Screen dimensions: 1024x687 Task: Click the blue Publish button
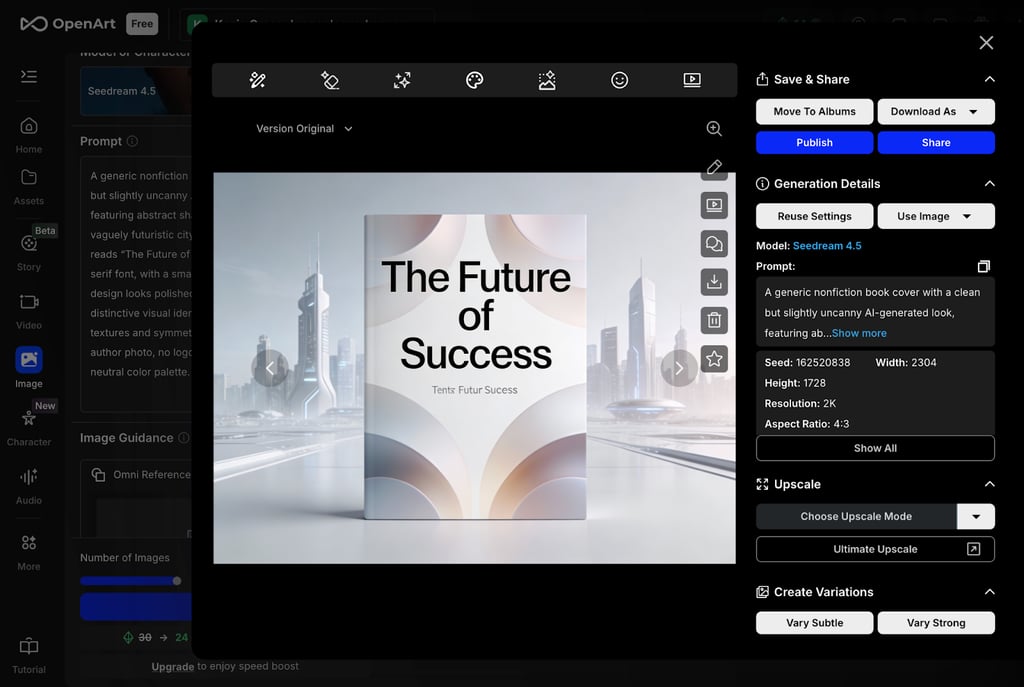814,142
